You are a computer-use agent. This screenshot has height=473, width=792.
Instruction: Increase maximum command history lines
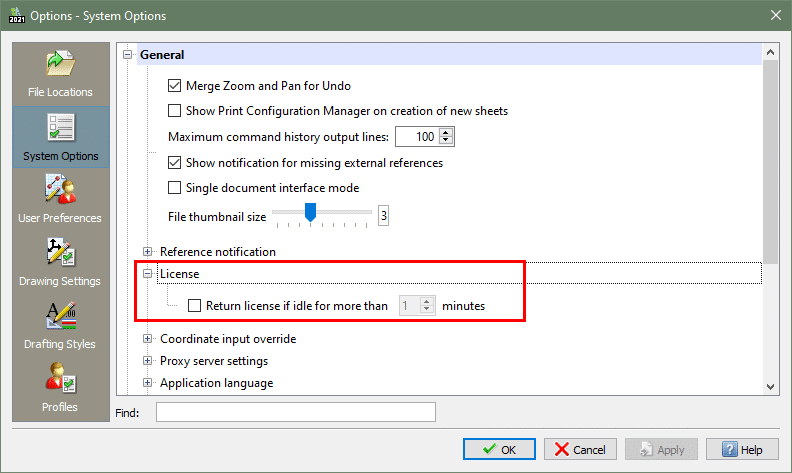(x=446, y=133)
